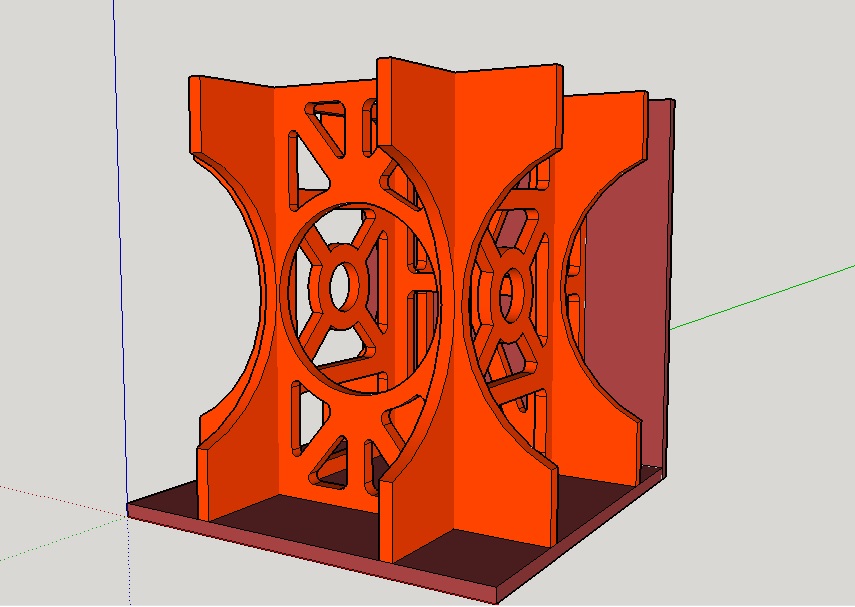Click the axes origin at base plate corner
855x607 pixels.
128,510
